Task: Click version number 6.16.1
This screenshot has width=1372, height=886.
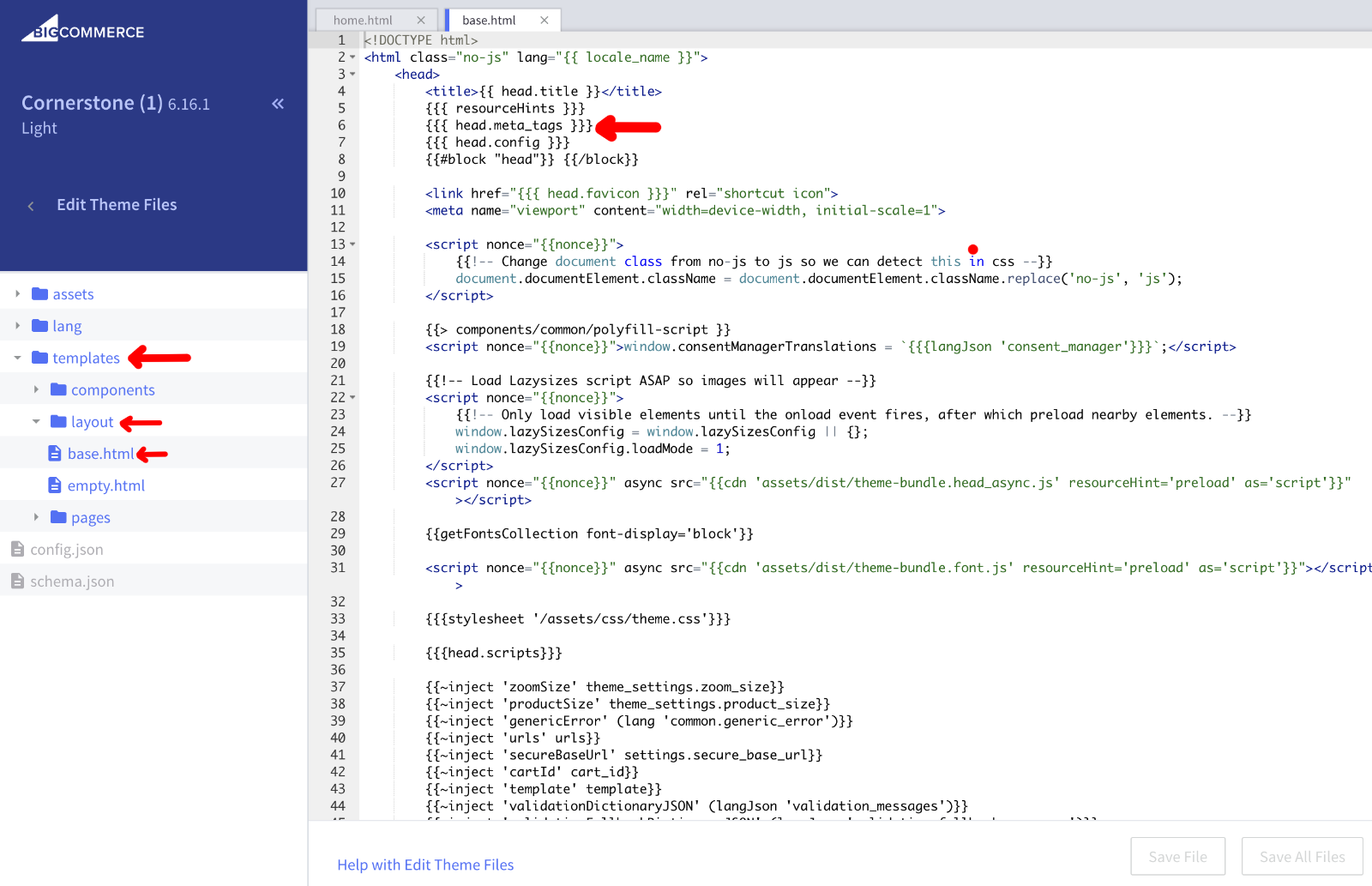Action: 189,105
